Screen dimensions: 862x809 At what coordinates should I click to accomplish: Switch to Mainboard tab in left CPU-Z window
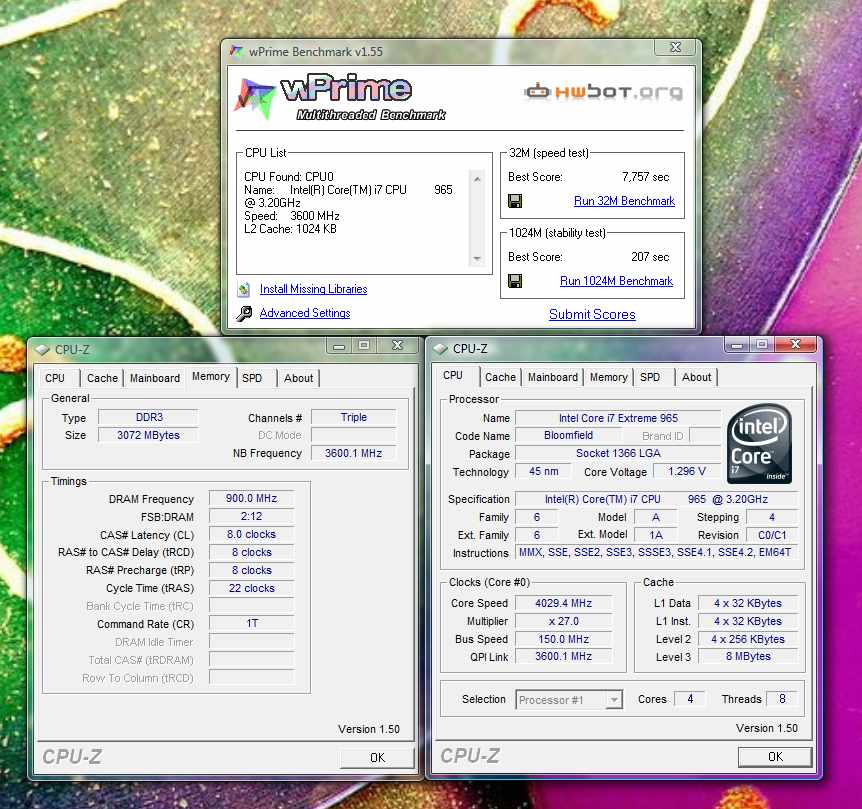(155, 378)
